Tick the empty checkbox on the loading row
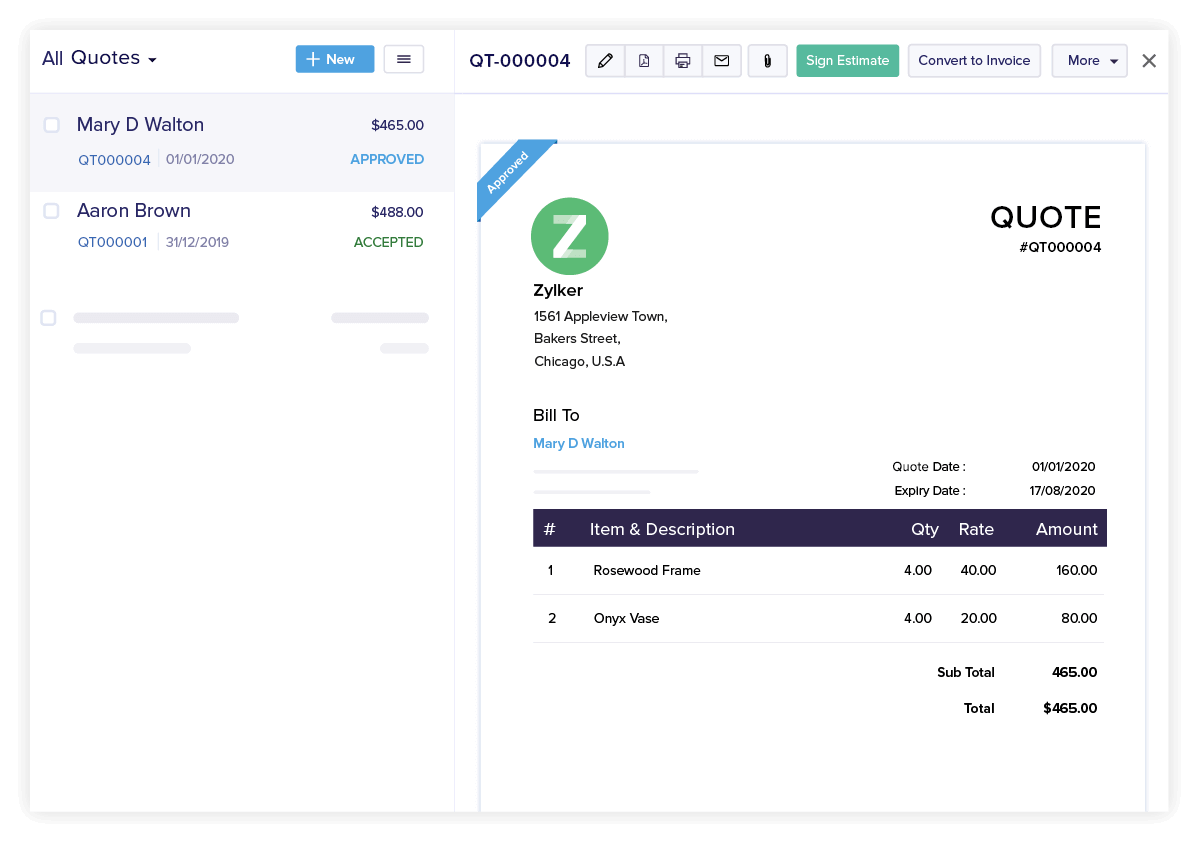The width and height of the screenshot is (1199, 842). pyautogui.click(x=48, y=317)
